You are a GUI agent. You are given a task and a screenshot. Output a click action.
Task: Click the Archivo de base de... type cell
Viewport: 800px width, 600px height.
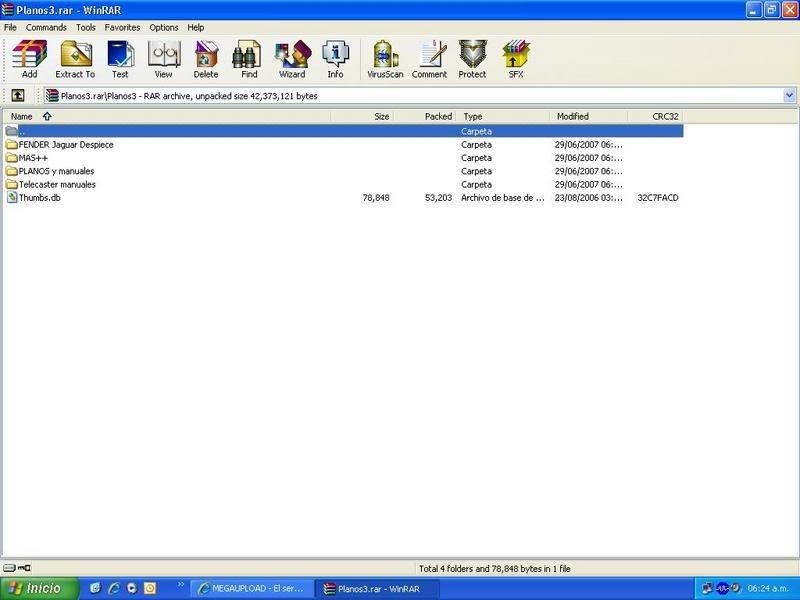(503, 197)
